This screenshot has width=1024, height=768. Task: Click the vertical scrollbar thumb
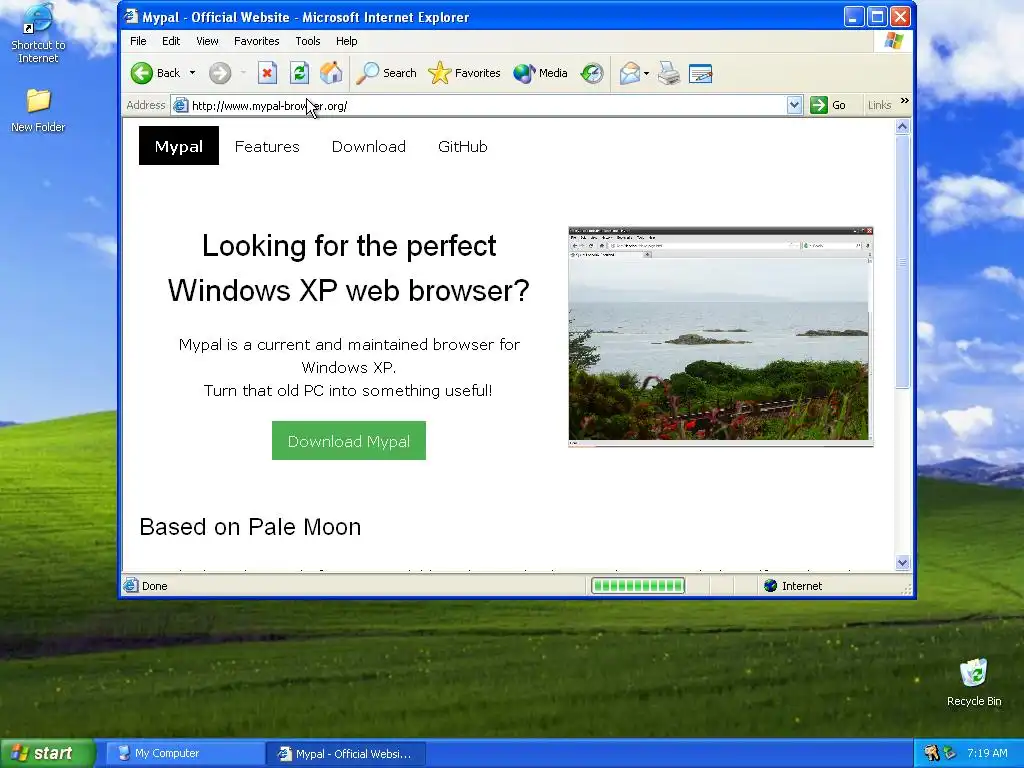tap(903, 262)
